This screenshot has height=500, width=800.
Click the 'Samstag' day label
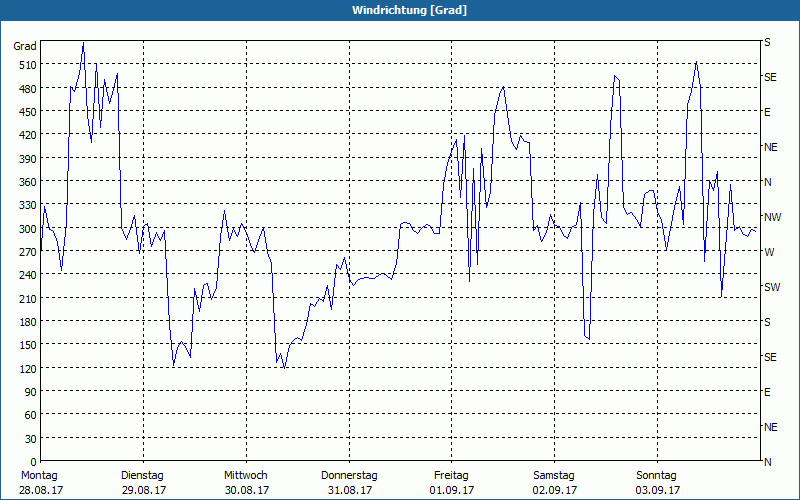554,476
